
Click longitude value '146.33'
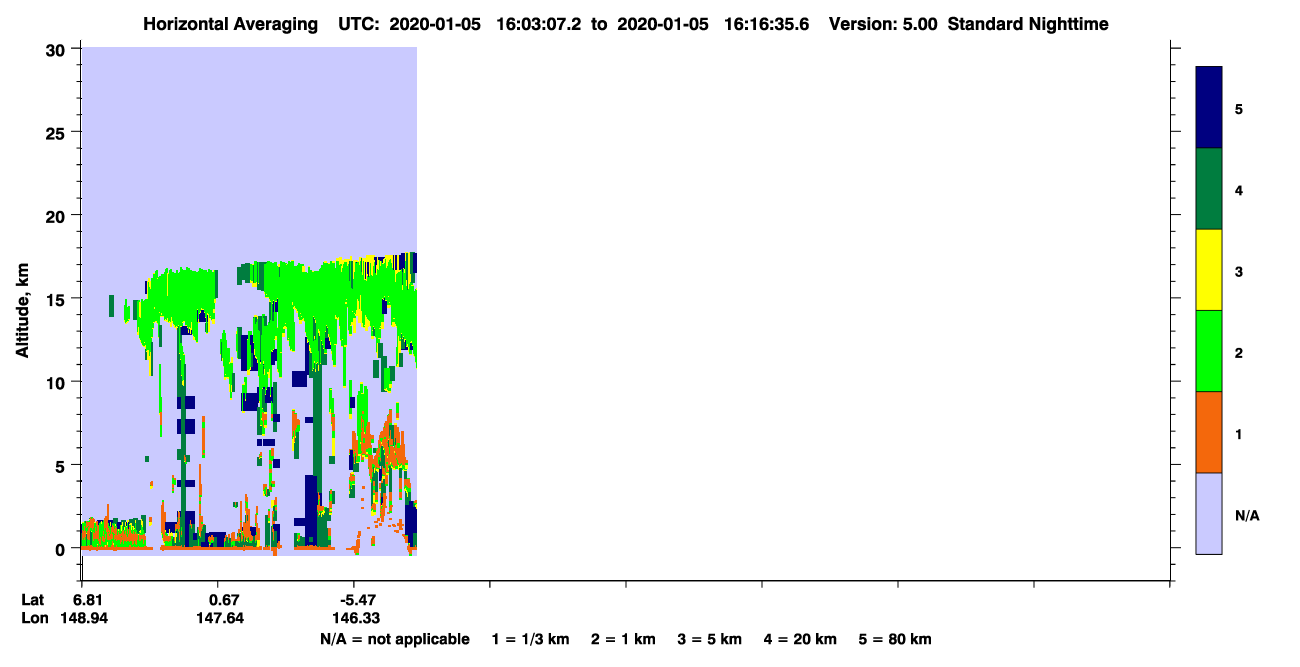[x=356, y=618]
